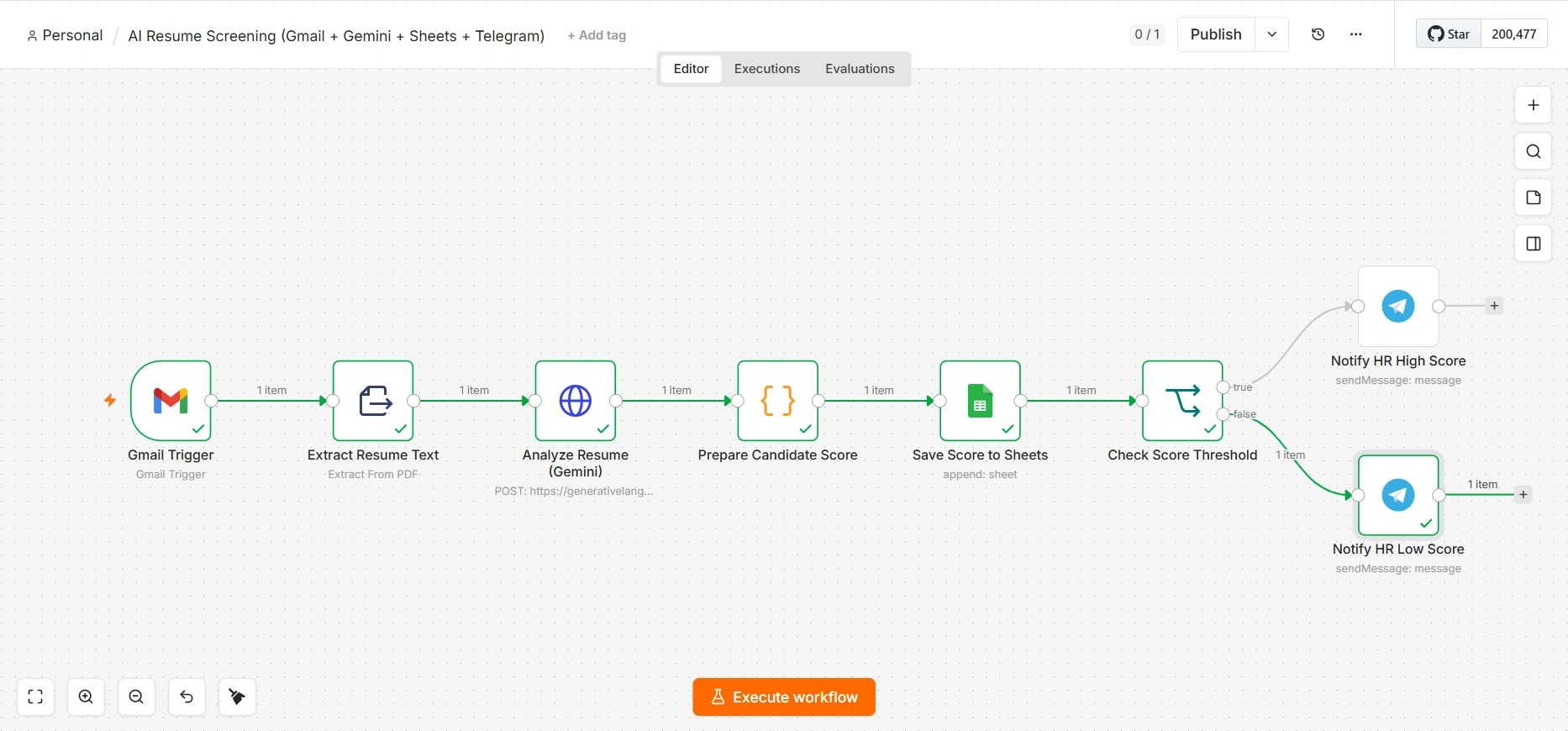Click the 'append: sheet' subtitle text
Image resolution: width=1568 pixels, height=731 pixels.
coord(980,475)
